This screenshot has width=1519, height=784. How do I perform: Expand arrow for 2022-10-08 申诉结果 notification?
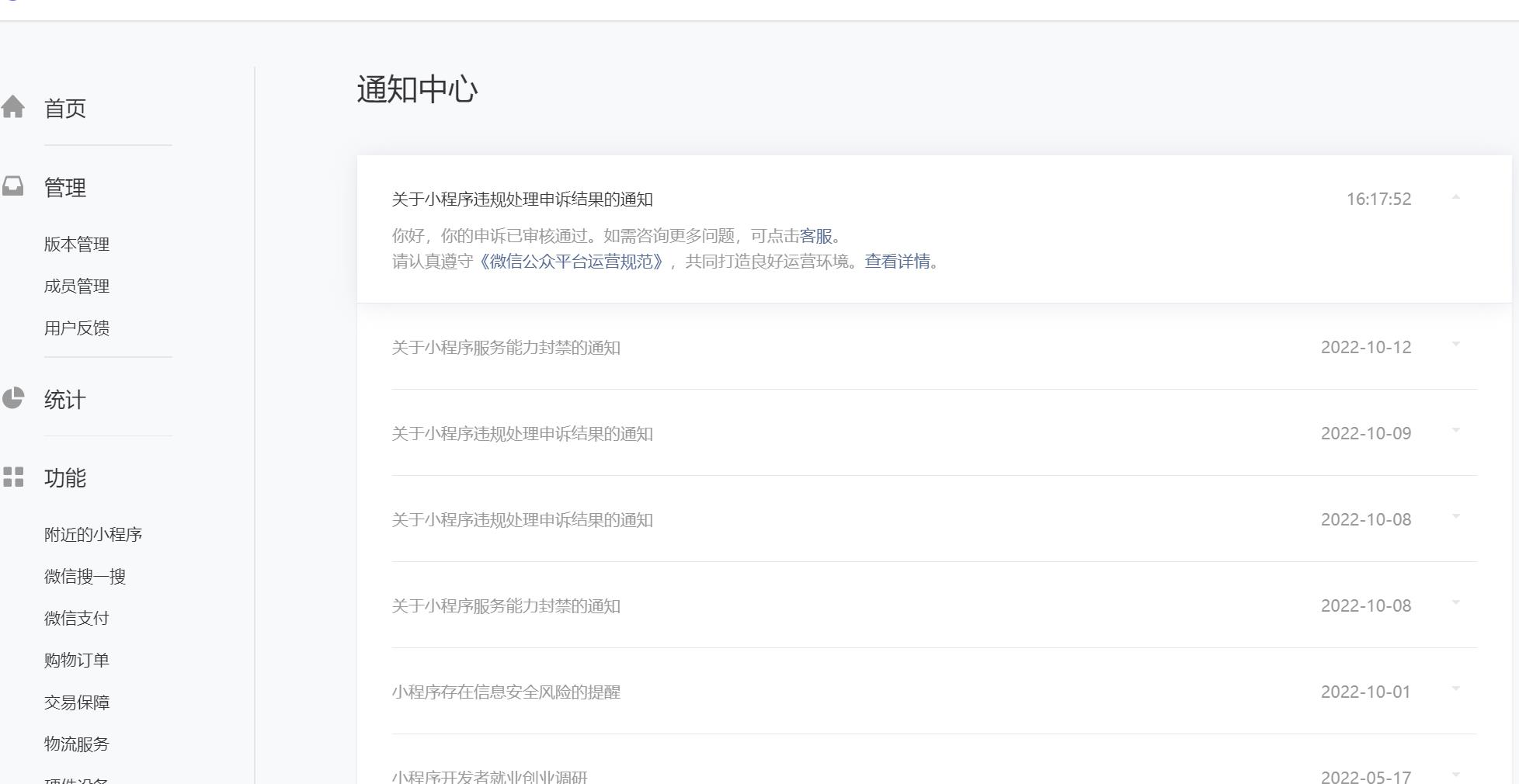[1456, 516]
